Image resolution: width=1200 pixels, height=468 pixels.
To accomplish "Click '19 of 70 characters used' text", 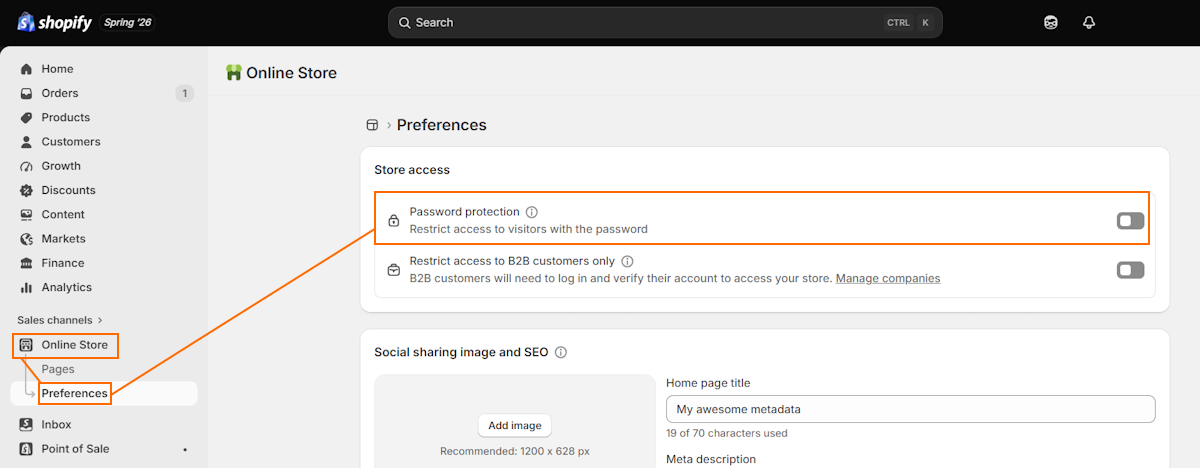I will [727, 433].
